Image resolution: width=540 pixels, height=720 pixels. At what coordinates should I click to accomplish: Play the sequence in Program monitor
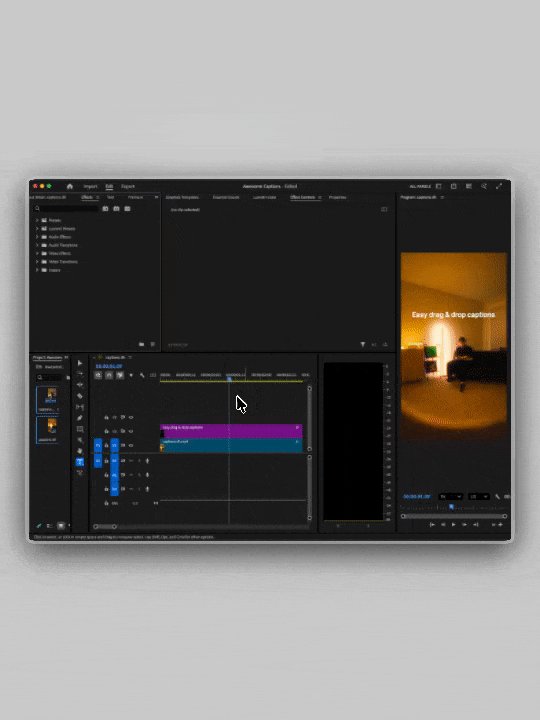[454, 524]
